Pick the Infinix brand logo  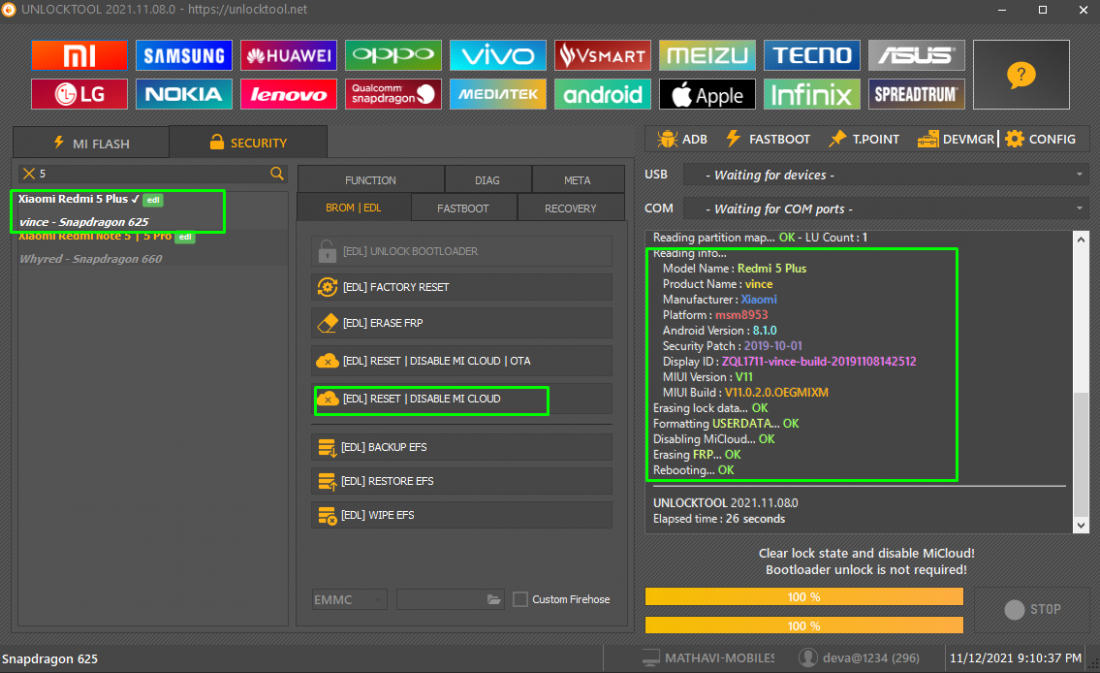point(812,94)
